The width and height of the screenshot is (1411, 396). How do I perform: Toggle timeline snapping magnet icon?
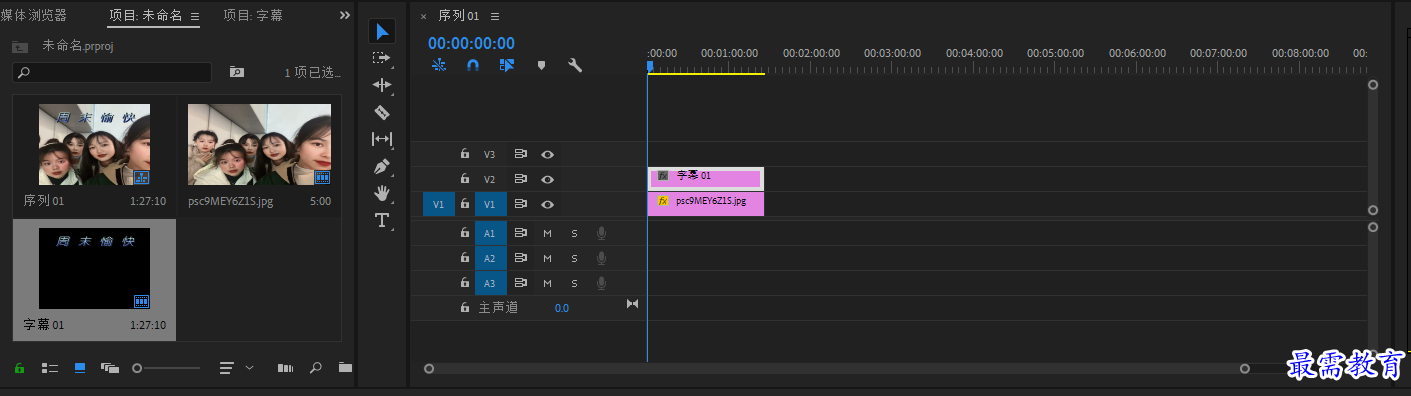coord(473,65)
